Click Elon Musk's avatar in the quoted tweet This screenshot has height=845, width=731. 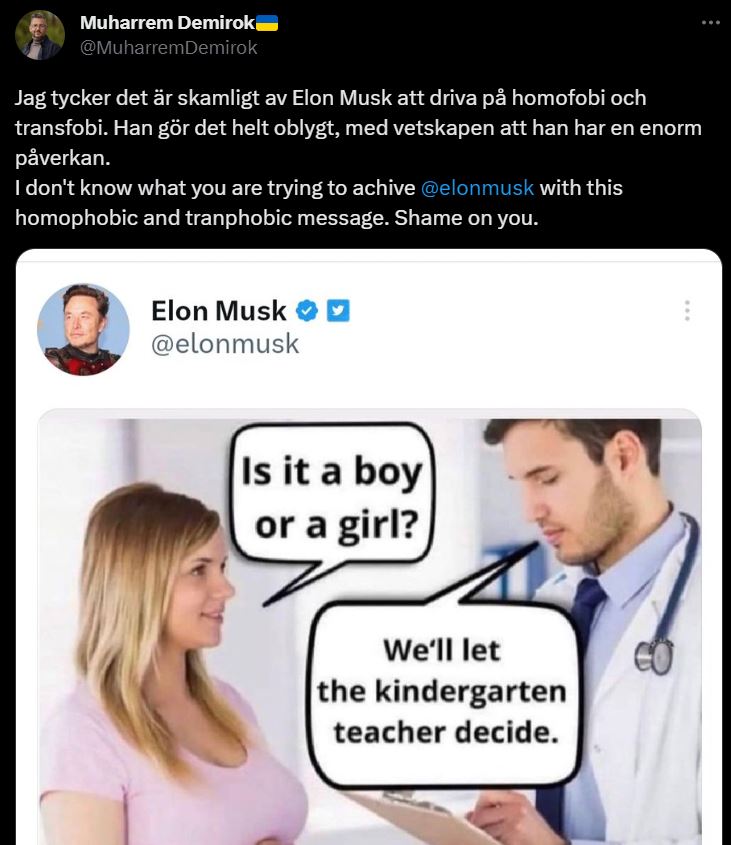pos(83,329)
